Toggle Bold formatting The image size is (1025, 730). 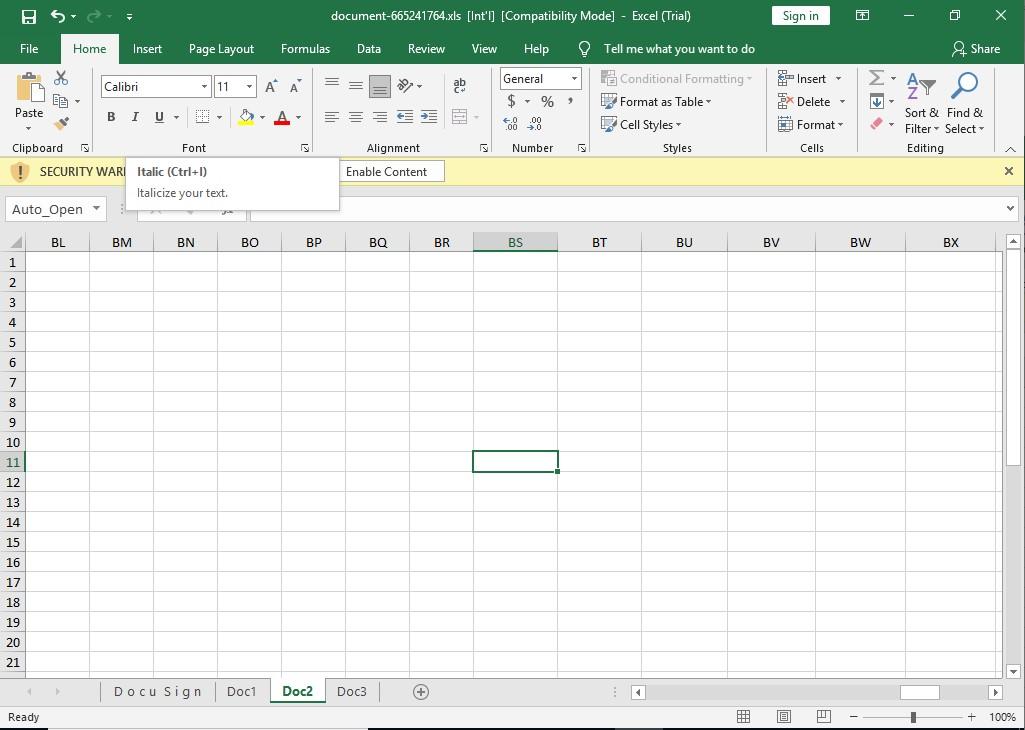111,117
